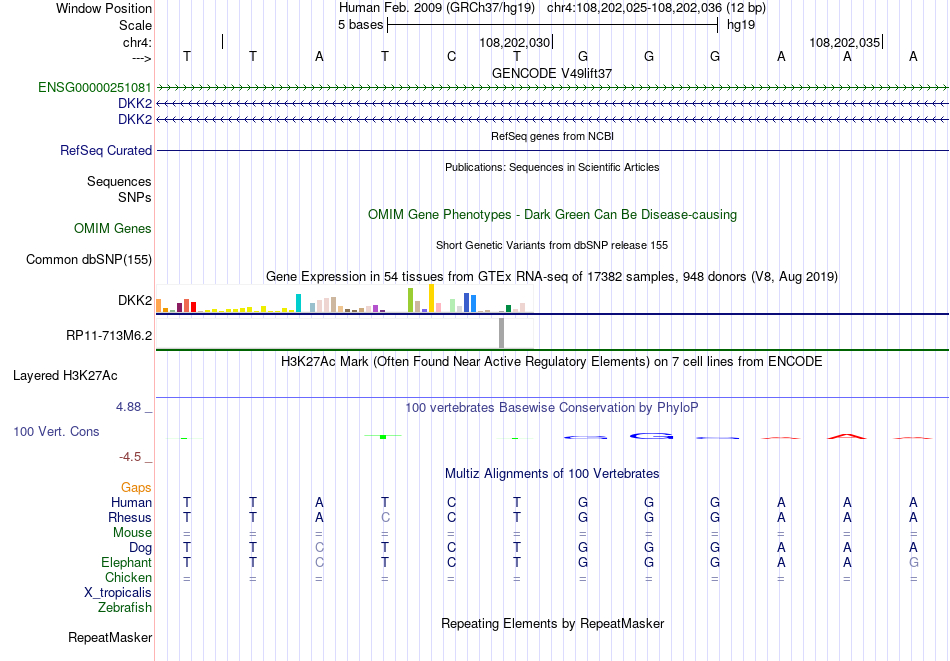Screen dimensions: 950x661
Task: Select the OMIM Genes label
Action: [113, 228]
